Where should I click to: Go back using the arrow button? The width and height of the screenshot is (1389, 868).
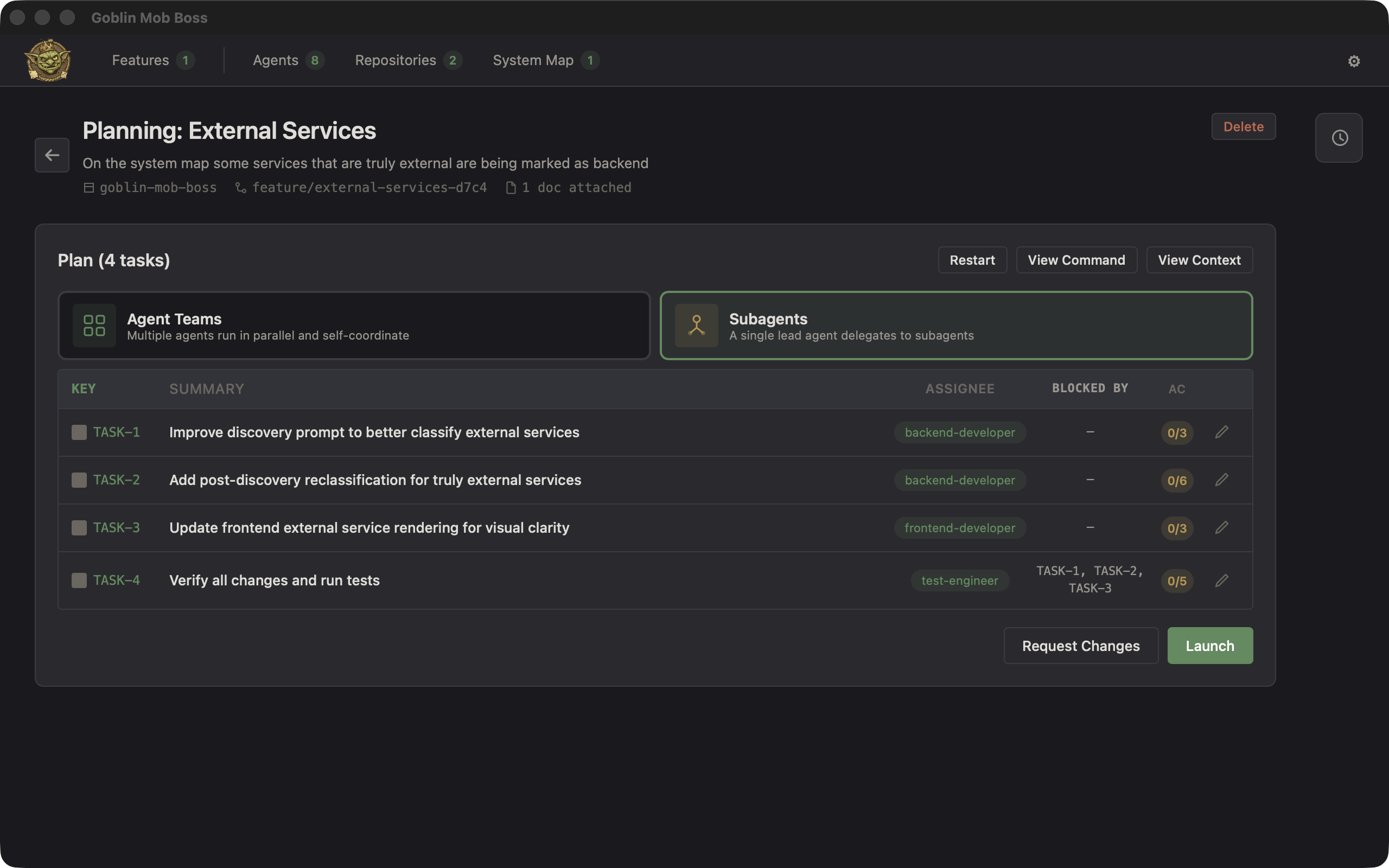tap(52, 155)
